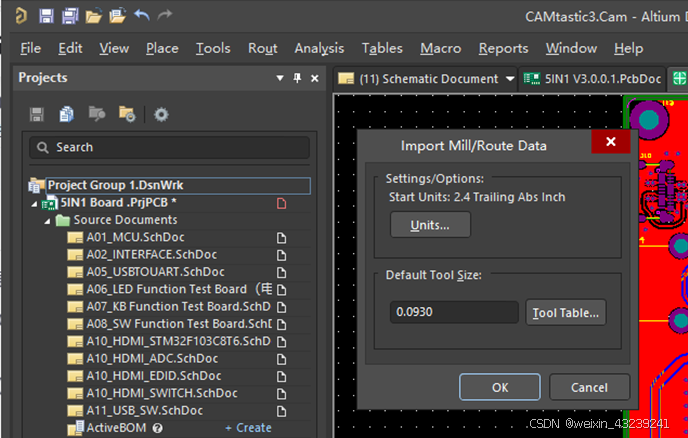Click the Save All icon in the quick access toolbar

[x=70, y=16]
